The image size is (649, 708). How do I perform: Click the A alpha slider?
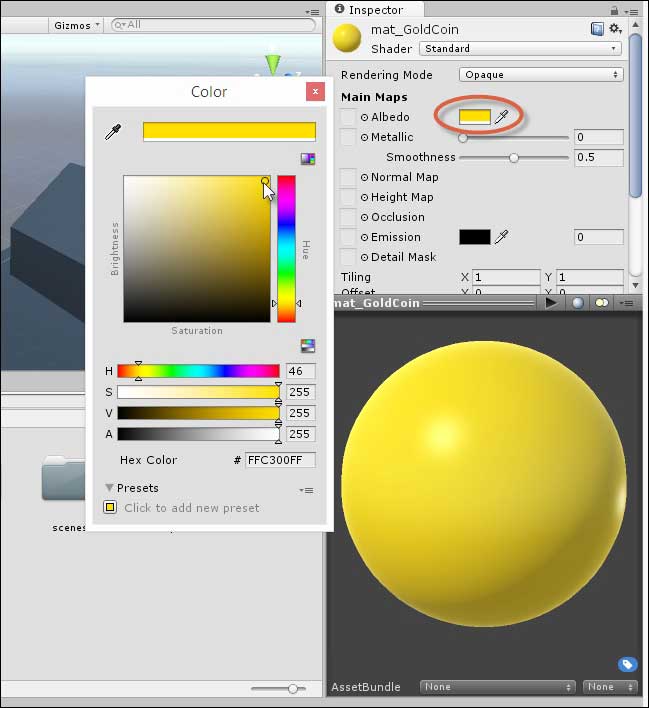[x=198, y=434]
